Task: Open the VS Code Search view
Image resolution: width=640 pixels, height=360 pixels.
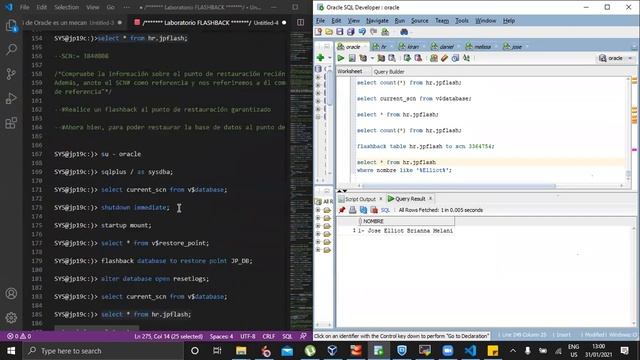Action: [x=11, y=50]
